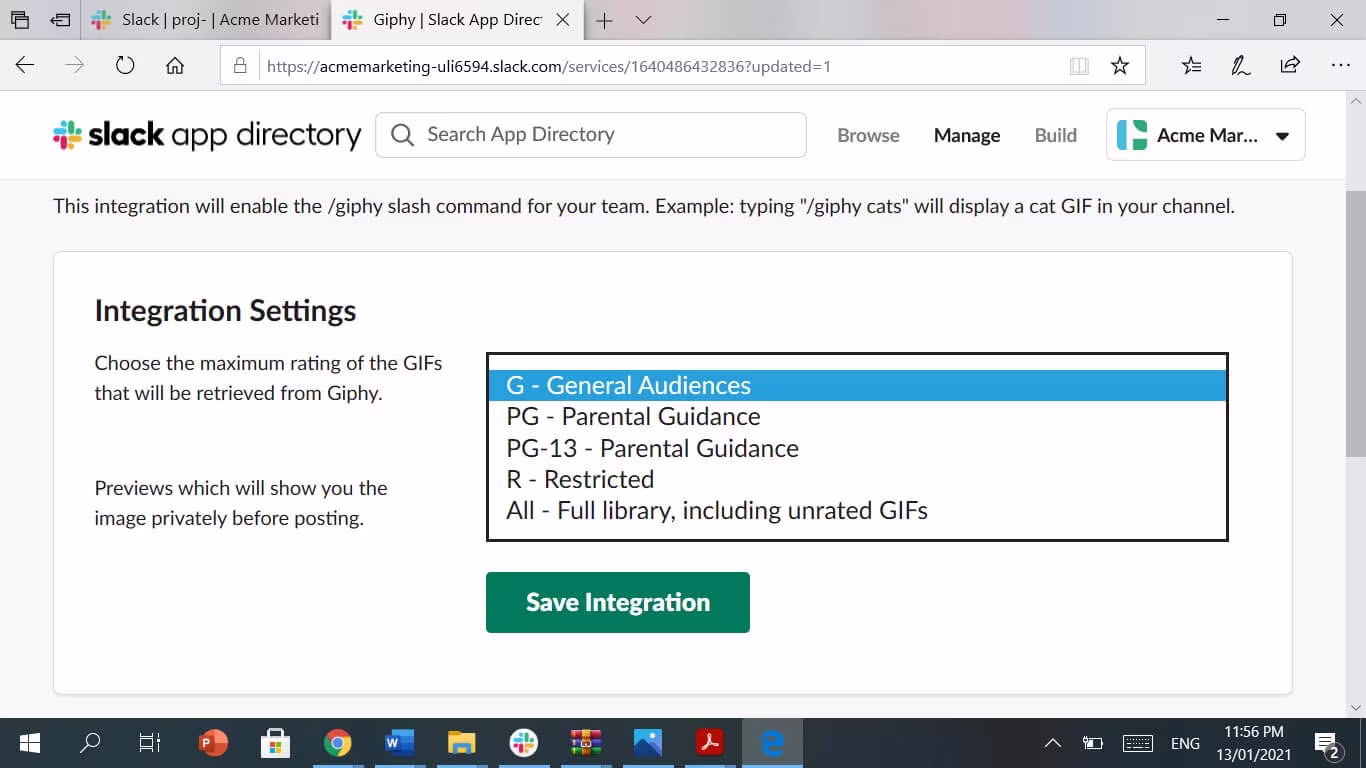Open the favorites hub icon

1191,66
